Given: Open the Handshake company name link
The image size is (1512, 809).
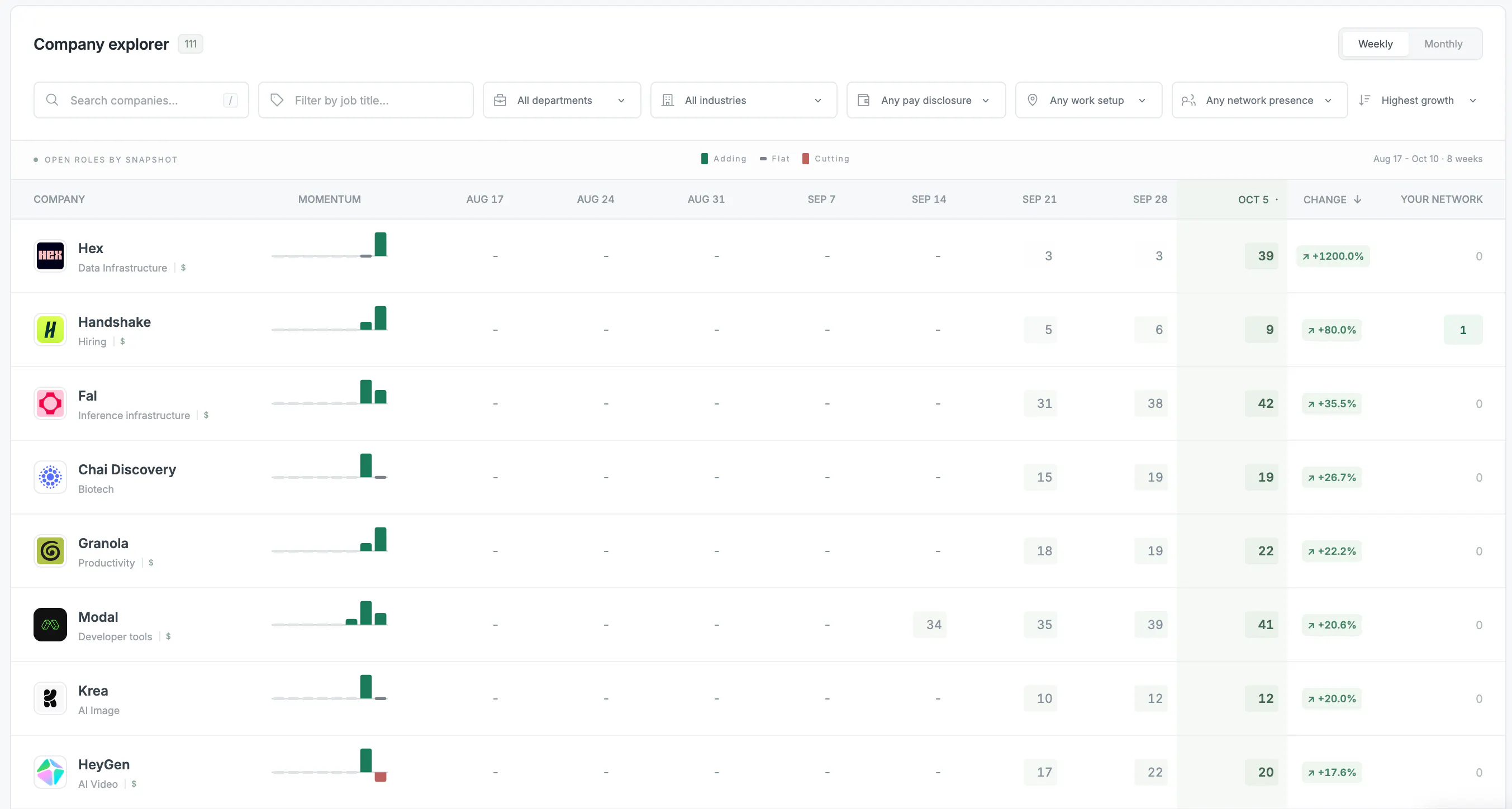Looking at the screenshot, I should coord(115,322).
